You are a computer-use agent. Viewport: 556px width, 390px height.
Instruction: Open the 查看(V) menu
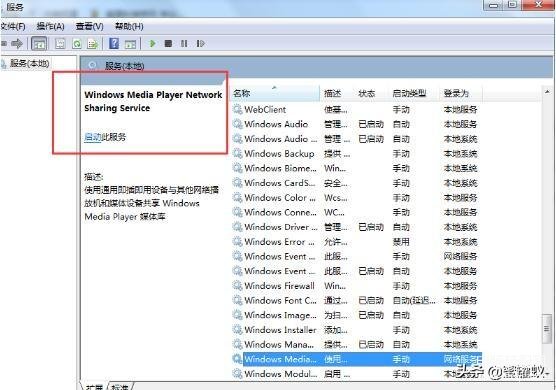tap(89, 26)
